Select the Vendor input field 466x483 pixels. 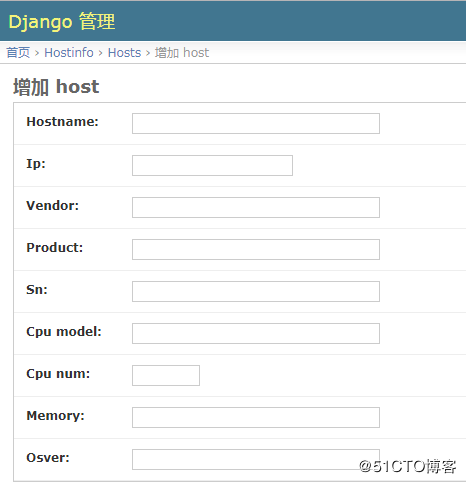tap(256, 207)
